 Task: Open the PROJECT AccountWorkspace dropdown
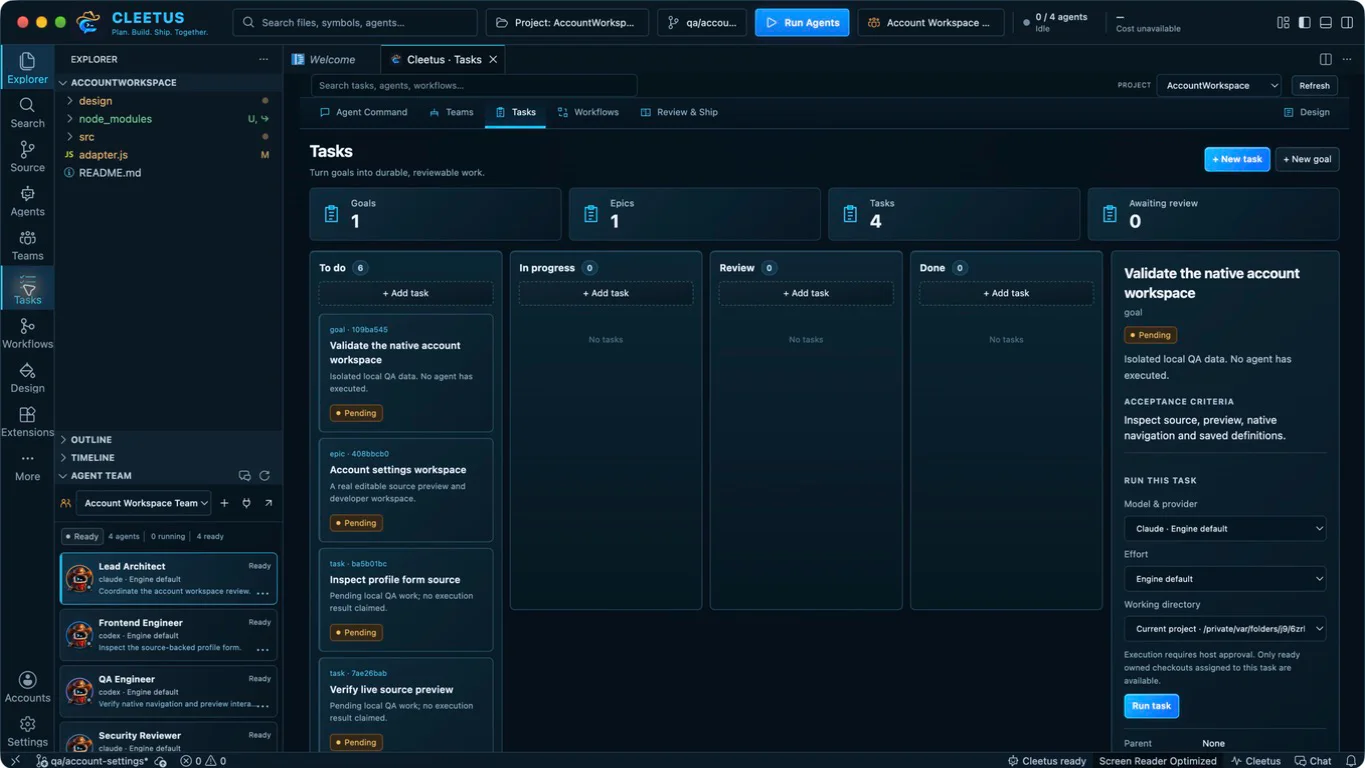point(1219,86)
